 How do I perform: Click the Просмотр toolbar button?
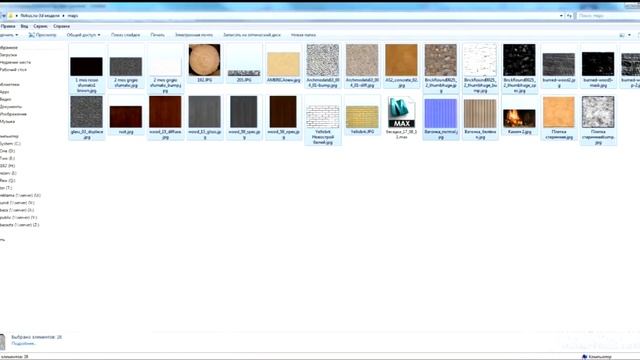[x=42, y=35]
